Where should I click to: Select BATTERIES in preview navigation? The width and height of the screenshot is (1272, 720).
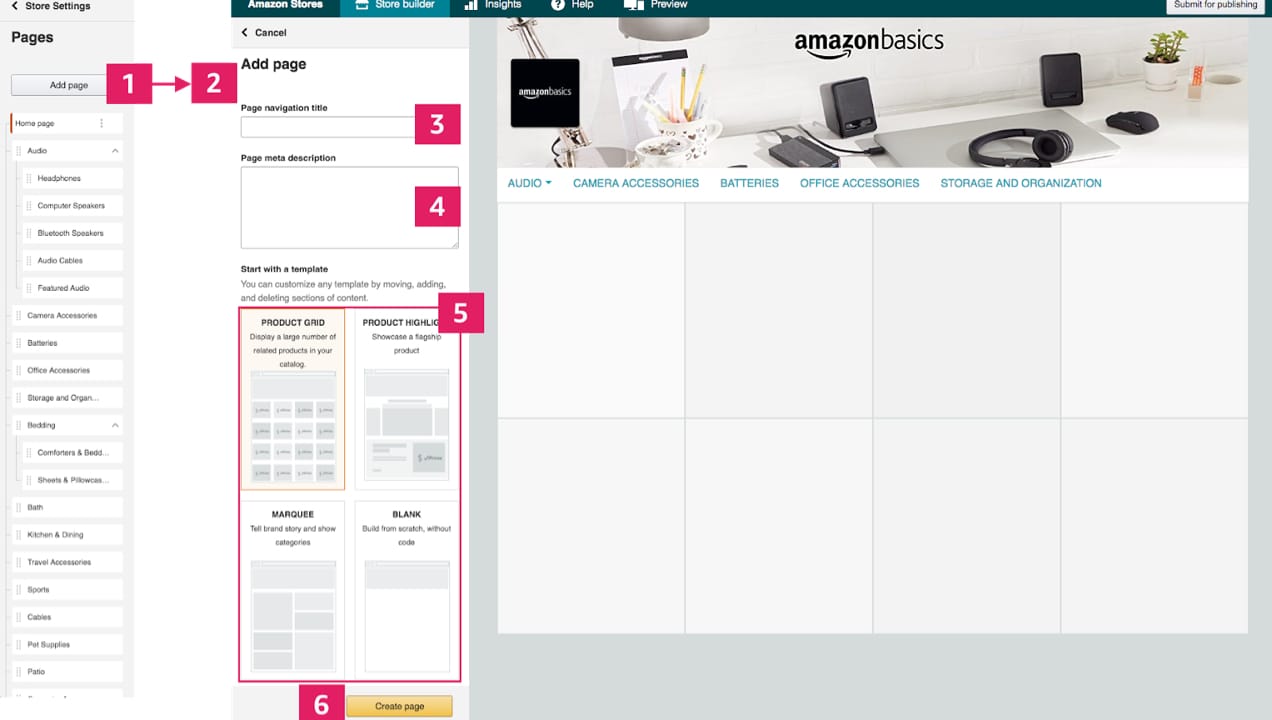749,183
